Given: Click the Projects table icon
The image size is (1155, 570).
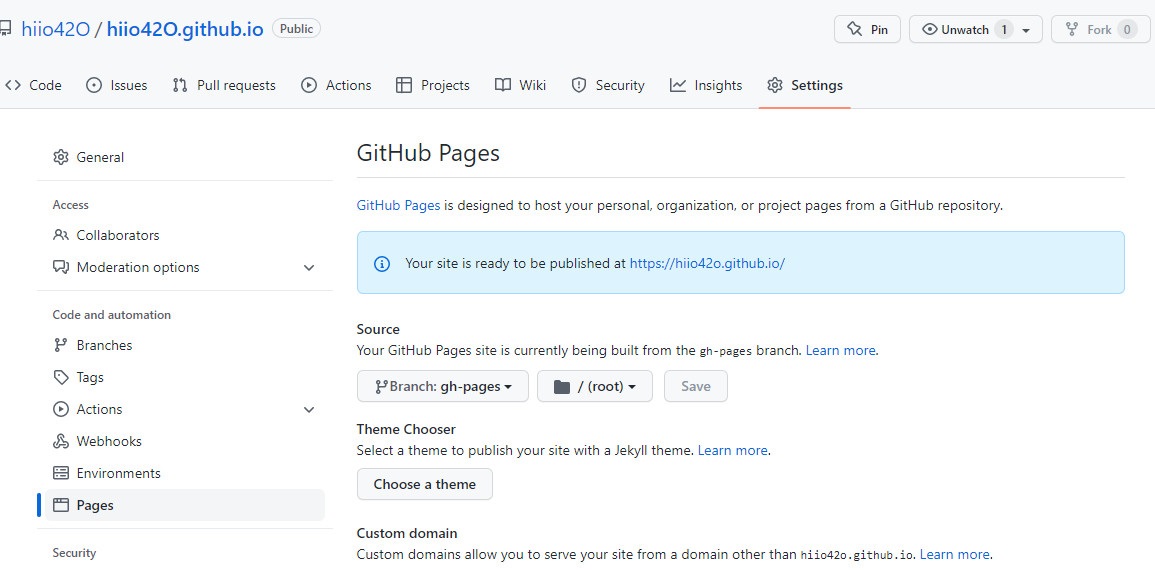Looking at the screenshot, I should coord(404,85).
